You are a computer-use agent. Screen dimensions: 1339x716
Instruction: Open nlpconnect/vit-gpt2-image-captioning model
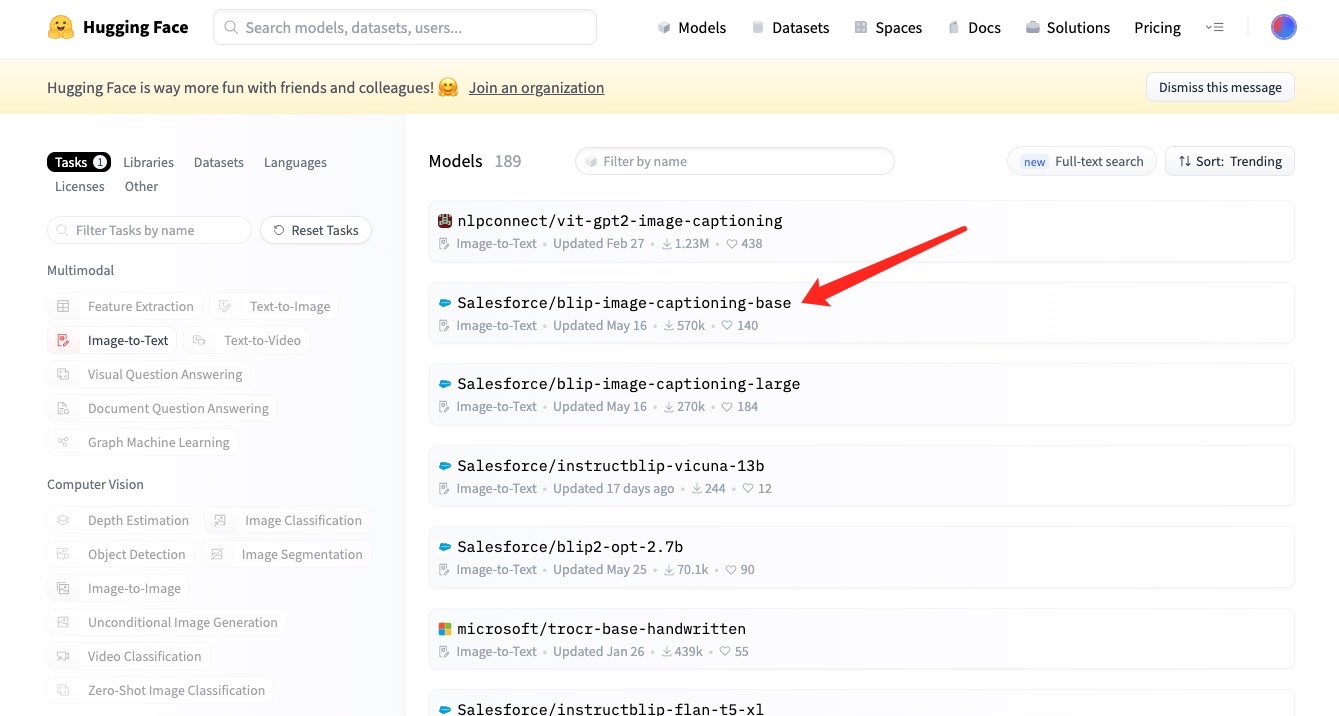(861, 231)
